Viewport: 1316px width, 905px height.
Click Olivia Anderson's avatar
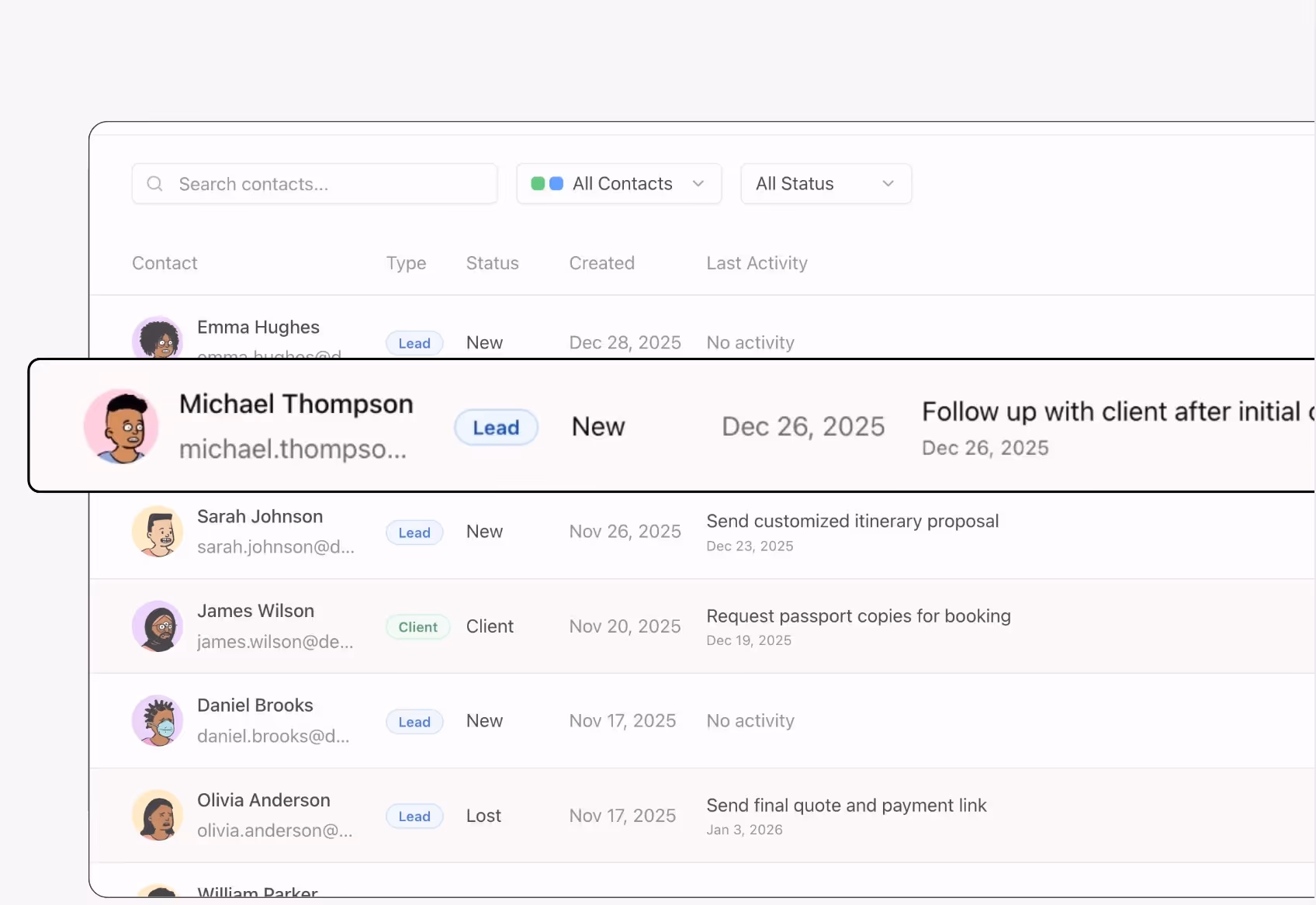[157, 815]
